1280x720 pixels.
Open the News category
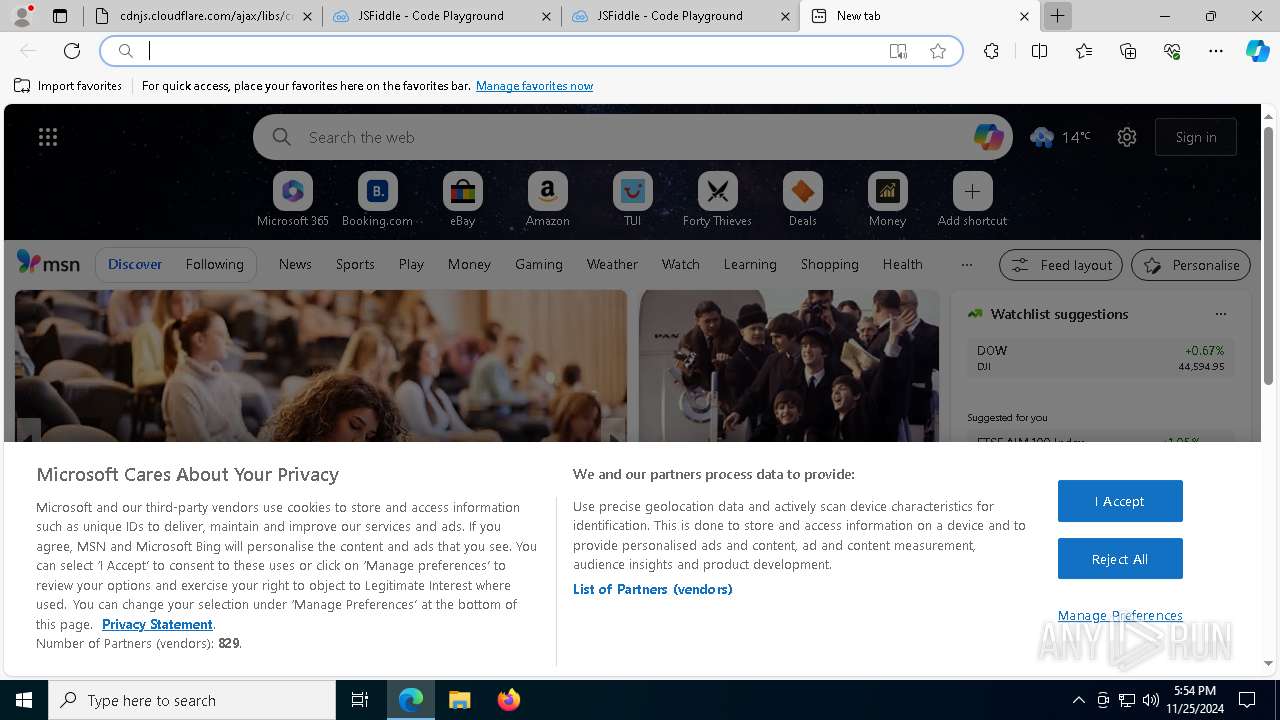point(295,264)
